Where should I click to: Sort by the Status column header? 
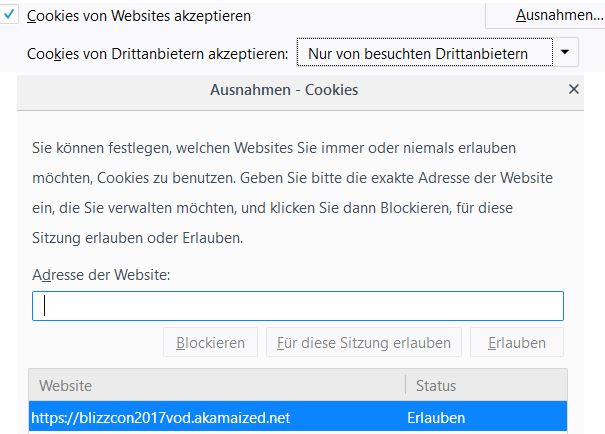pos(486,385)
